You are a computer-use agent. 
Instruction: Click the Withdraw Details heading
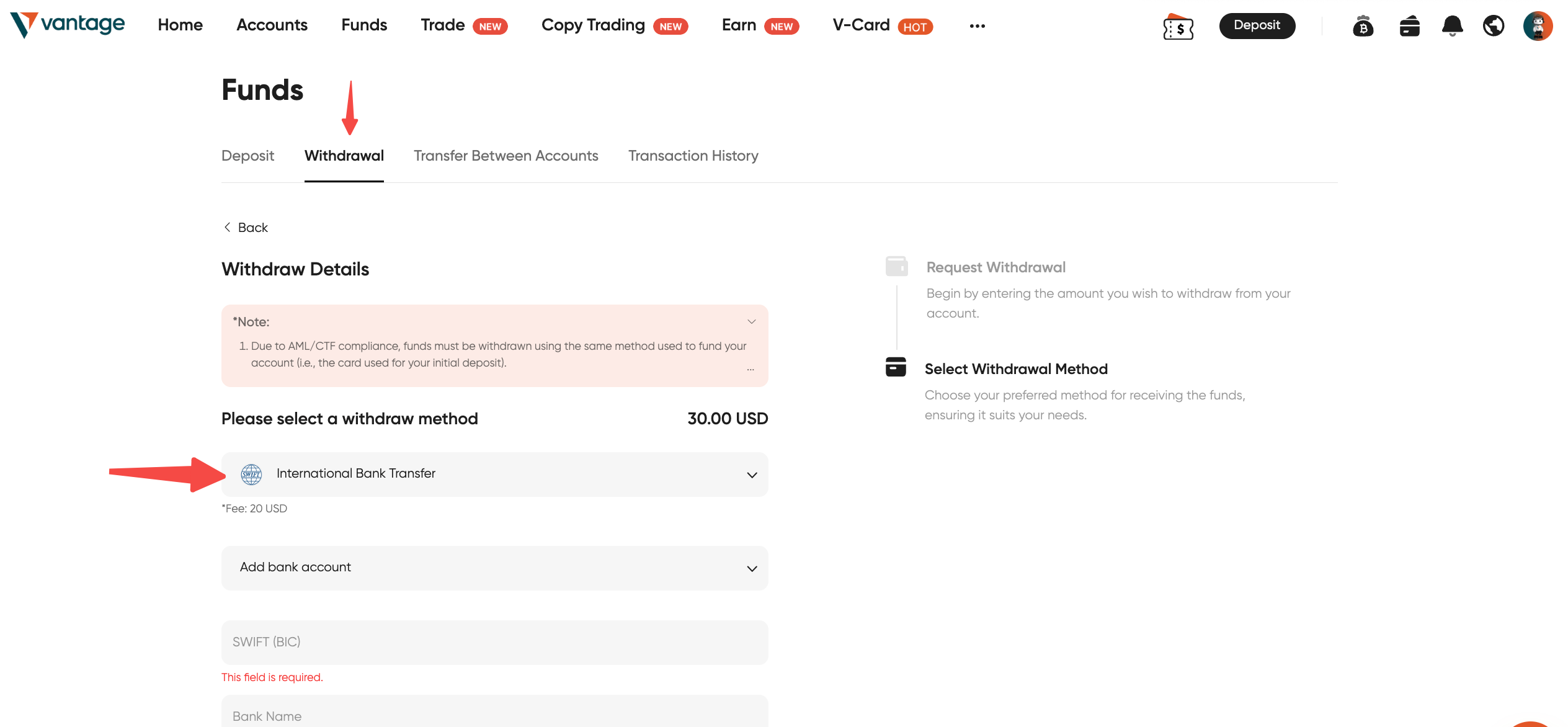pyautogui.click(x=295, y=269)
